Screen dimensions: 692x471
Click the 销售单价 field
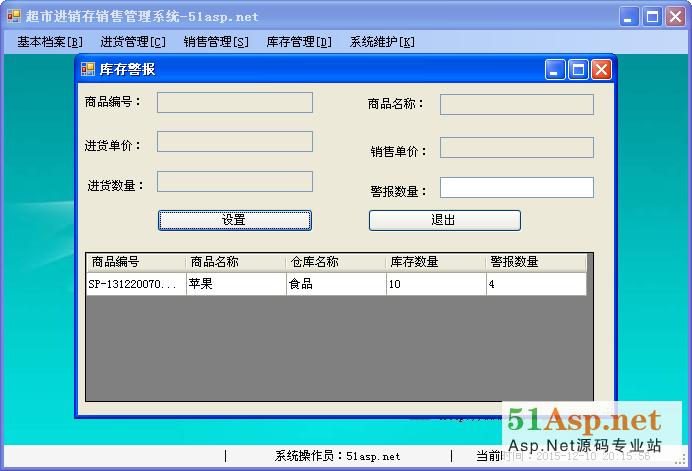(516, 148)
